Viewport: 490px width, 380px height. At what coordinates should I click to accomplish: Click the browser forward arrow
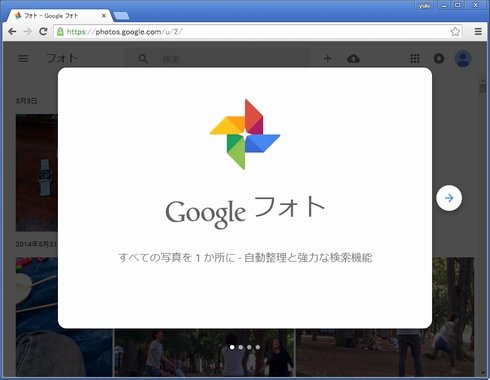tap(28, 32)
